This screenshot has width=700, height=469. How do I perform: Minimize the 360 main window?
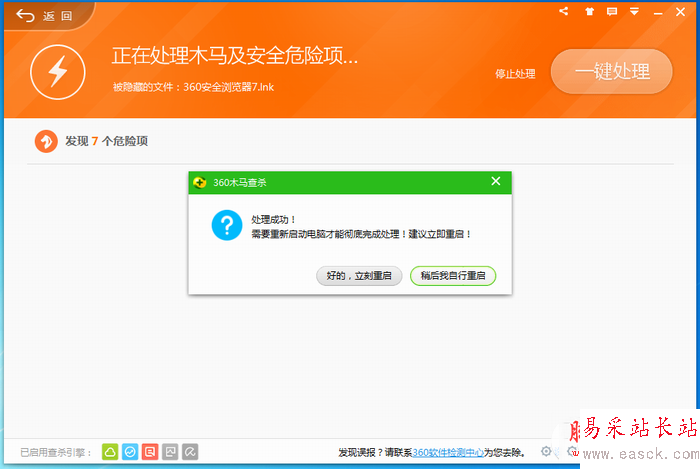(x=658, y=13)
